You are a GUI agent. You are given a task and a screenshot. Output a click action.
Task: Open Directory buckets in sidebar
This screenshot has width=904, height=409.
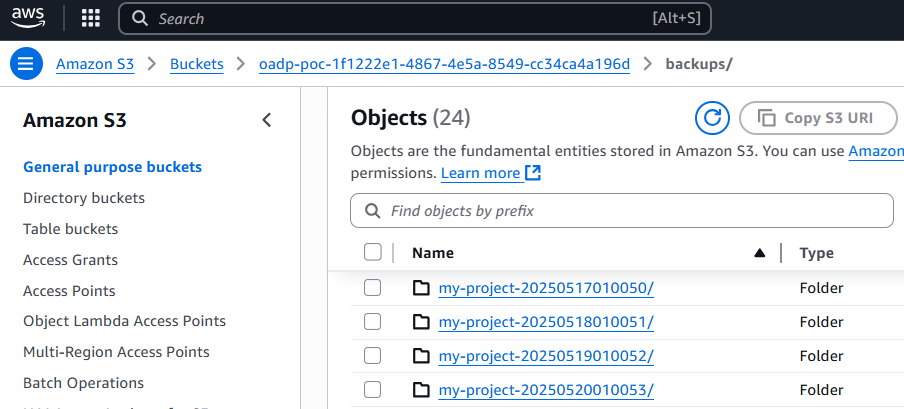pyautogui.click(x=84, y=198)
